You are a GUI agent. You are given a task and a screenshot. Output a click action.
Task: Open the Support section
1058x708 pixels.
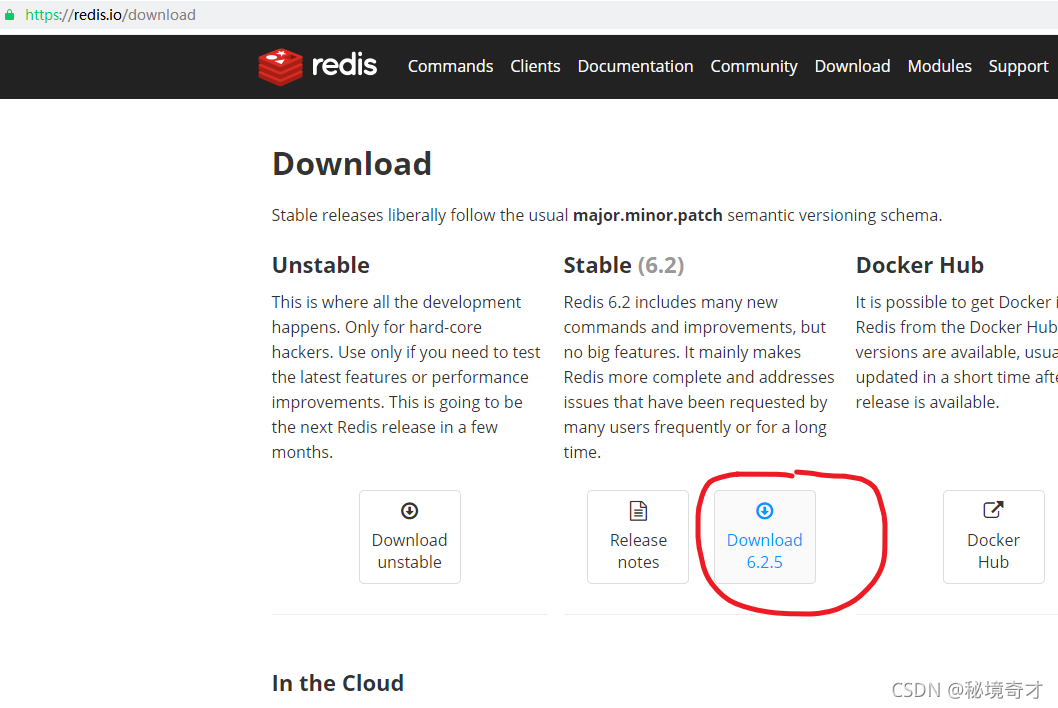(x=1018, y=66)
